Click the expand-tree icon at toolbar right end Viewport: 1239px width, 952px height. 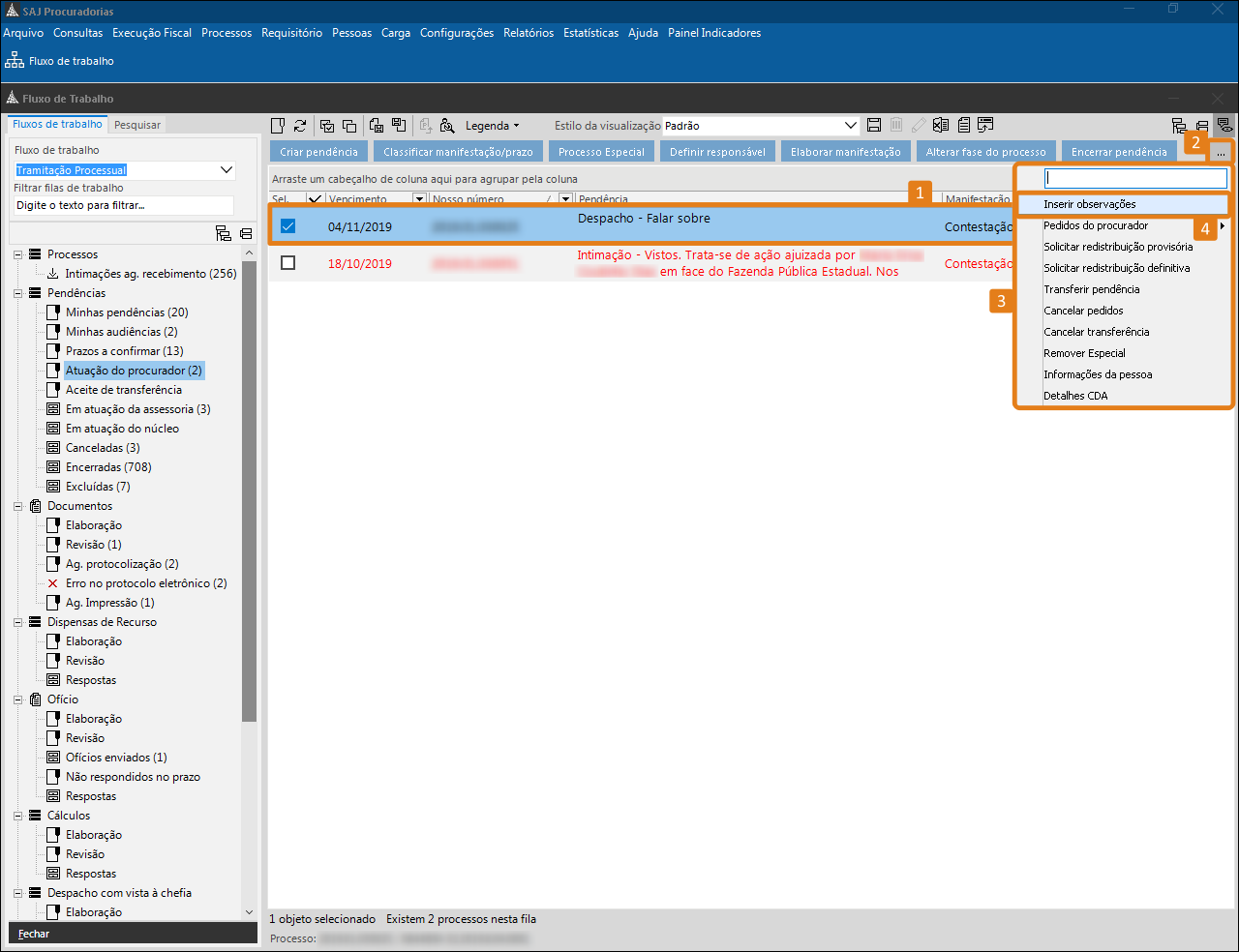[1179, 126]
